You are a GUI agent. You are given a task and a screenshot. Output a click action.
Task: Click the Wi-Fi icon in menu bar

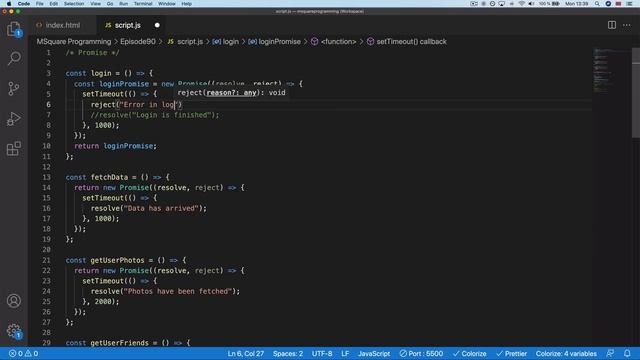[x=521, y=4]
